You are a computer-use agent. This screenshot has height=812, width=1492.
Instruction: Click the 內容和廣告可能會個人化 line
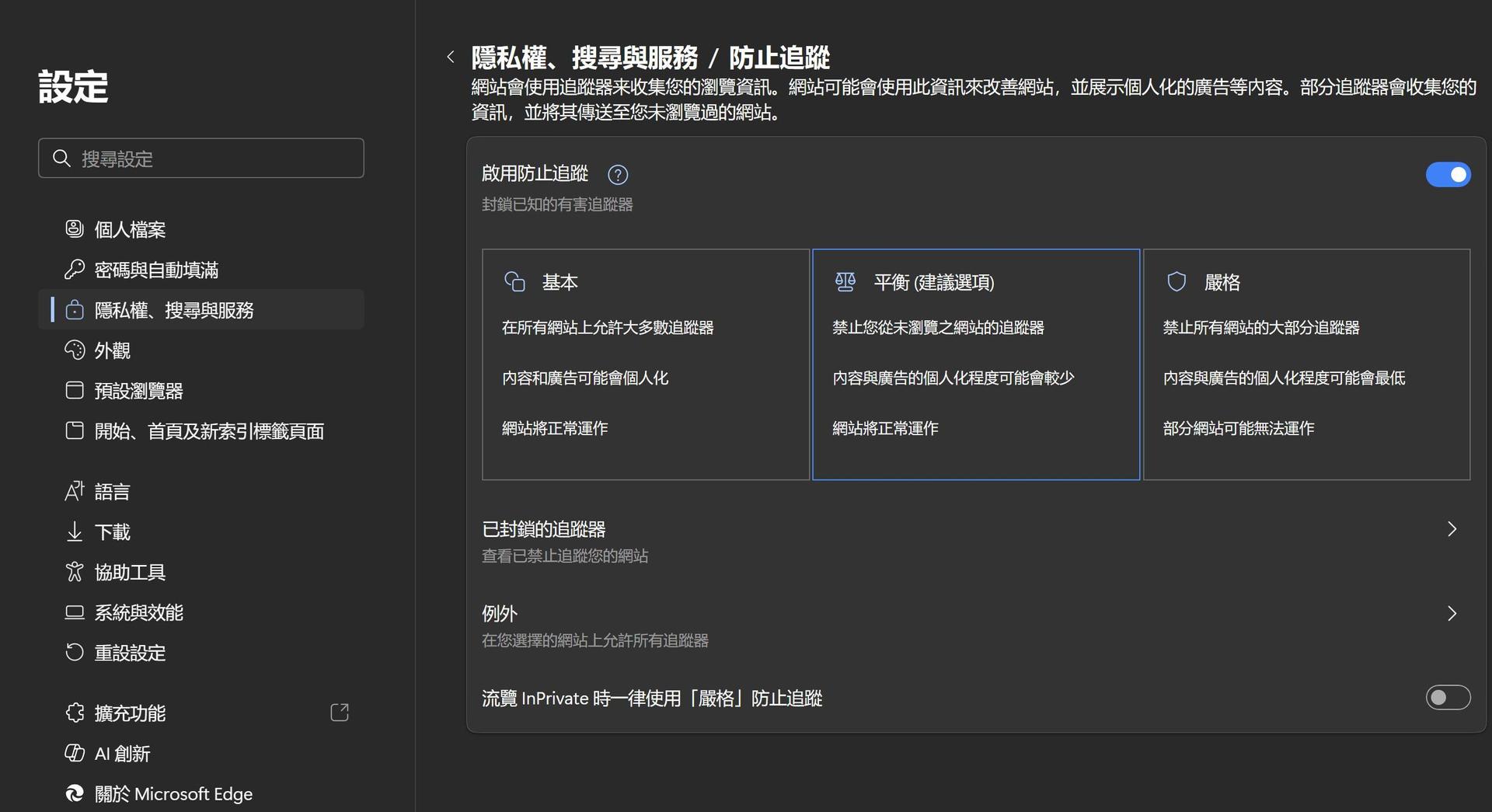coord(585,378)
